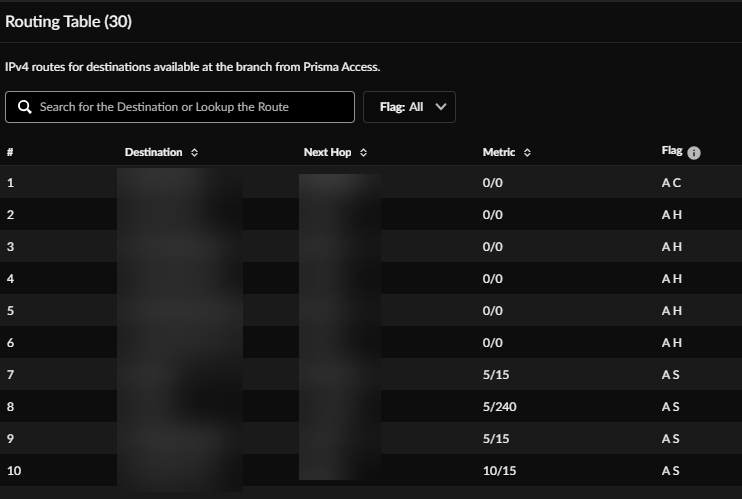Click the info icon beside Flag header
Viewport: 742px width, 499px height.
(694, 153)
